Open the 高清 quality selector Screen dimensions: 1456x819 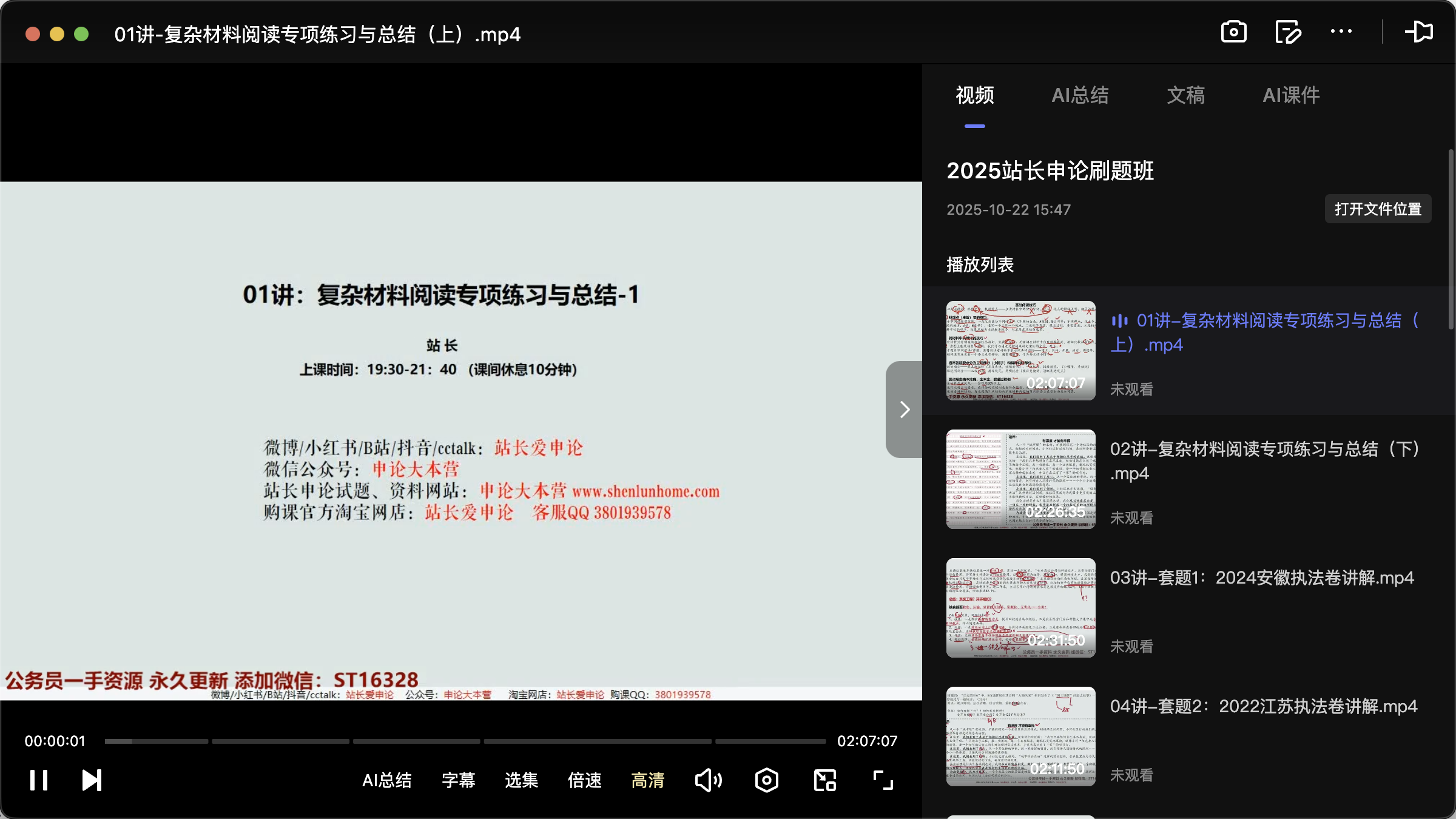click(x=647, y=781)
